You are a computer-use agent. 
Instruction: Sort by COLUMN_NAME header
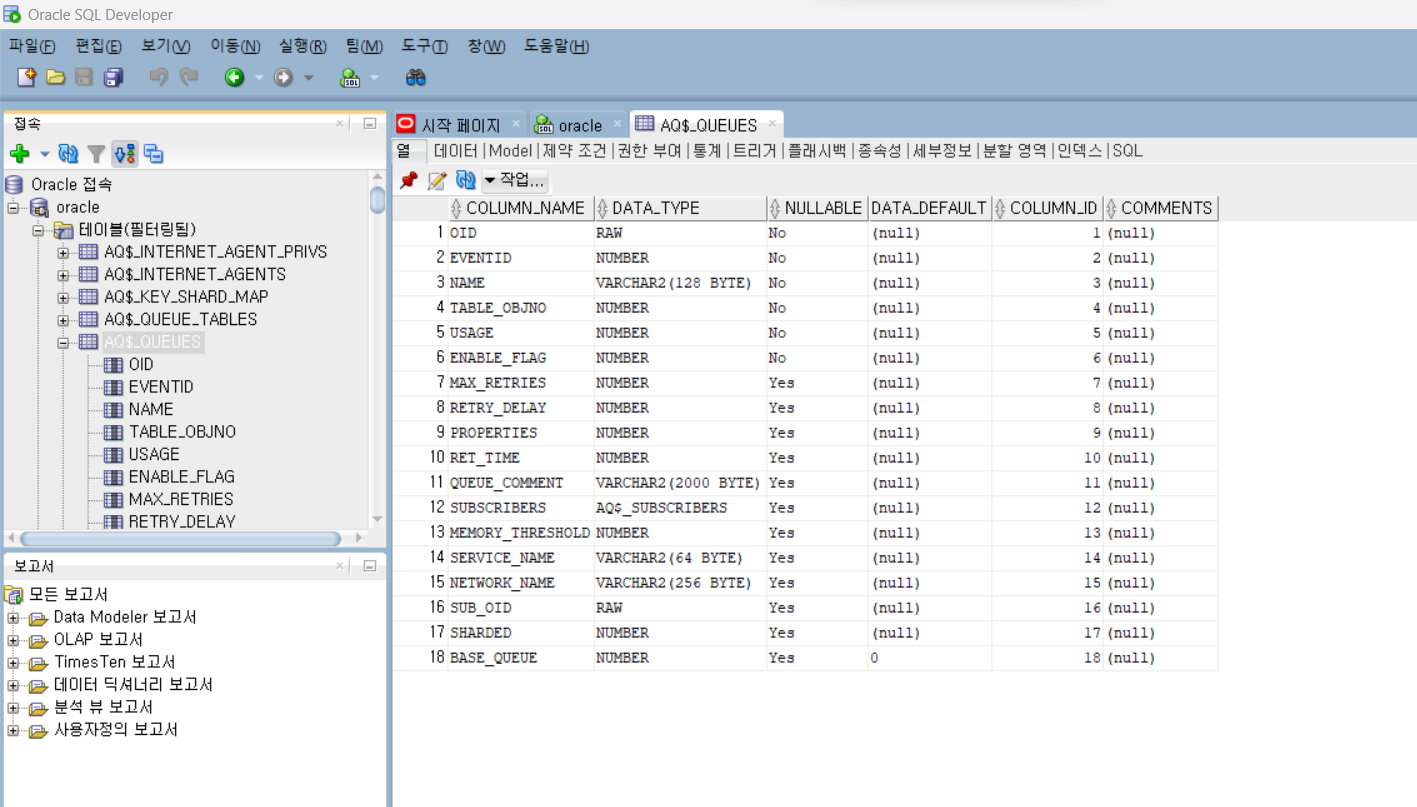pos(521,208)
